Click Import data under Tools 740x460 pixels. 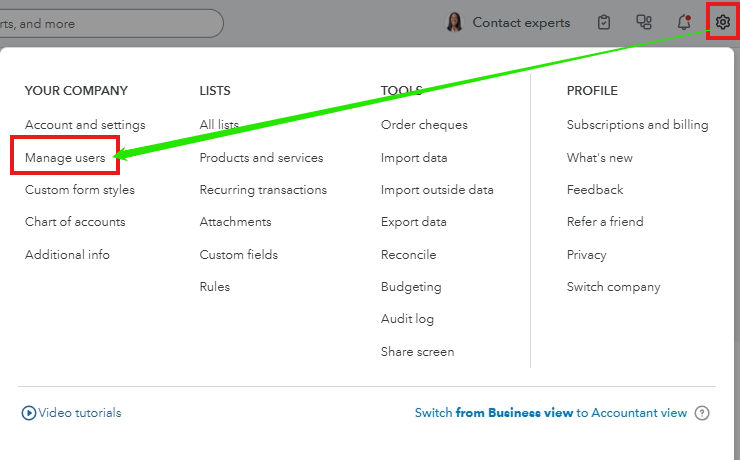tap(414, 158)
